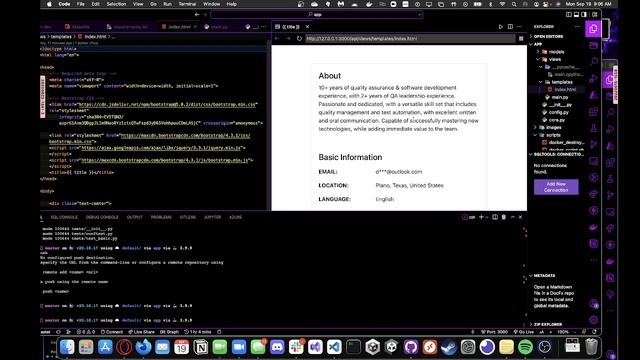Click Connect in the status bar
The height and width of the screenshot is (360, 640).
[x=112, y=332]
